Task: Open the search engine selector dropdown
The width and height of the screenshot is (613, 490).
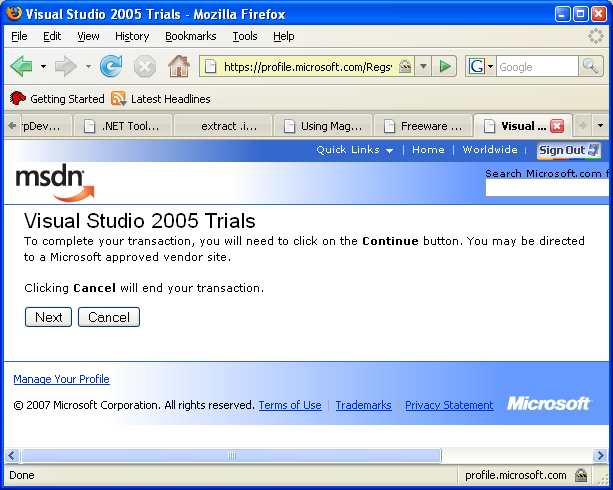Action: tap(490, 66)
